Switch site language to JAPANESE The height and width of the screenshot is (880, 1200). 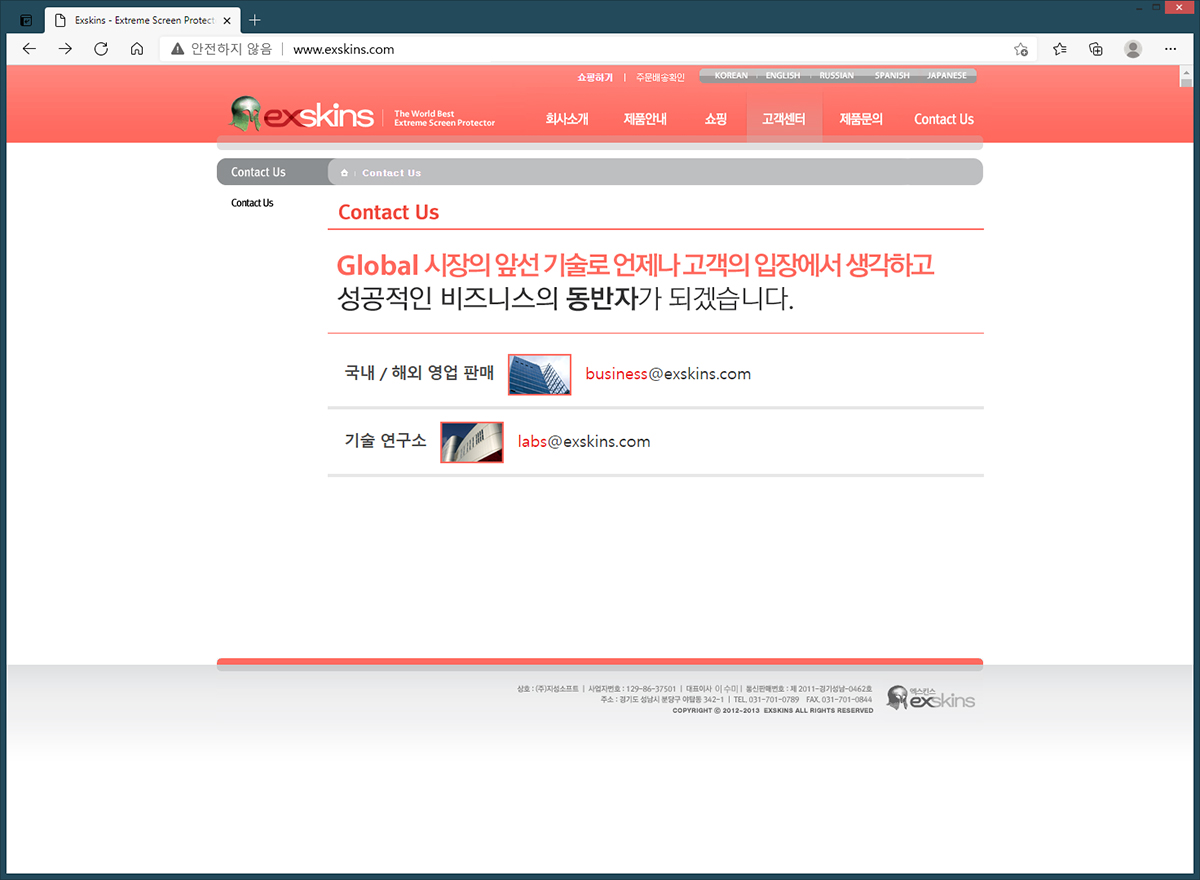coord(946,76)
